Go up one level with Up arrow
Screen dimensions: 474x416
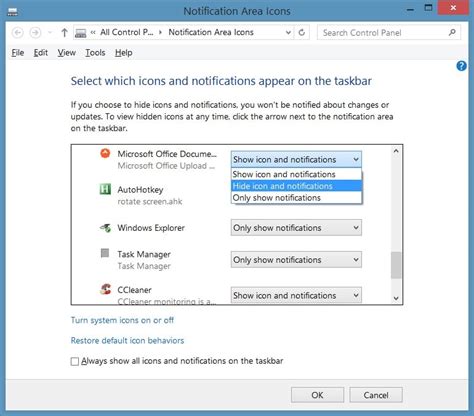[64, 33]
